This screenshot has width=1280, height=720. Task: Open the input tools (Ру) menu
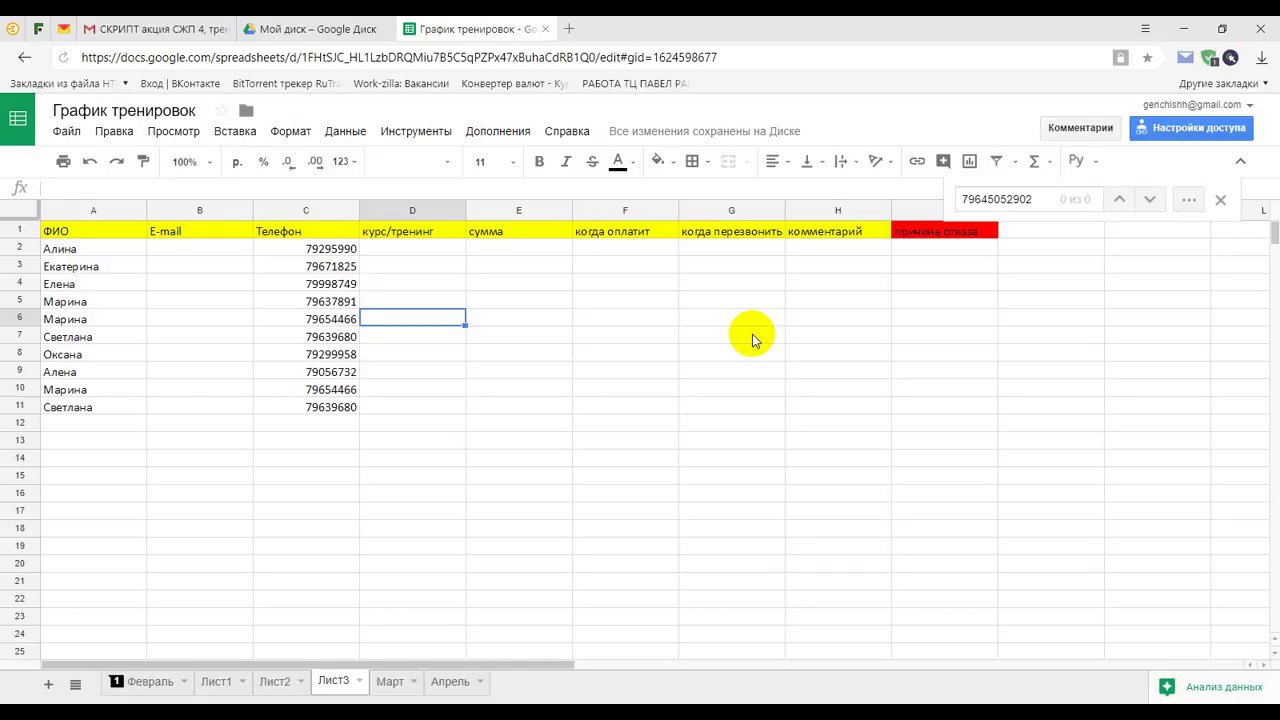(1083, 161)
